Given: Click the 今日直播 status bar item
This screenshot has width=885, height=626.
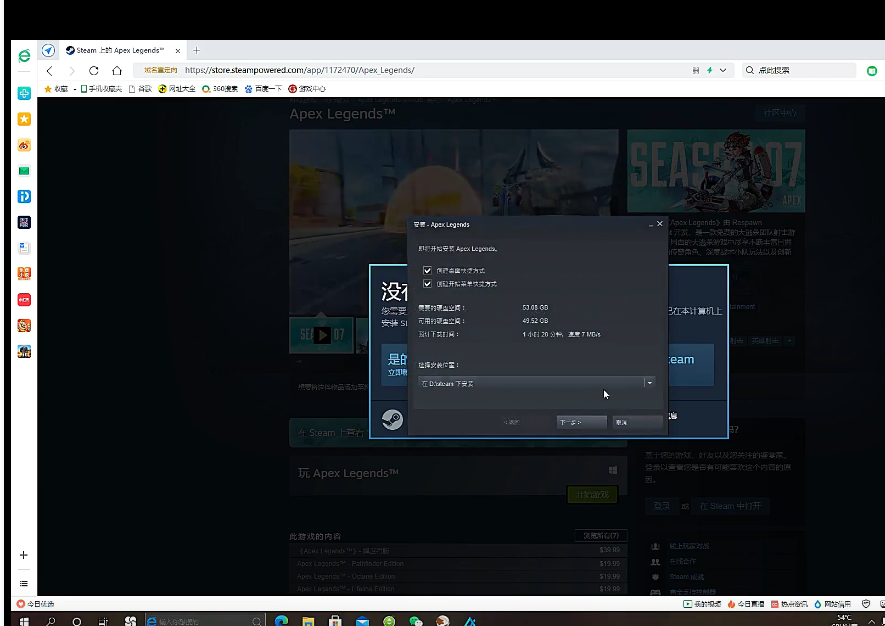Looking at the screenshot, I should click(746, 603).
